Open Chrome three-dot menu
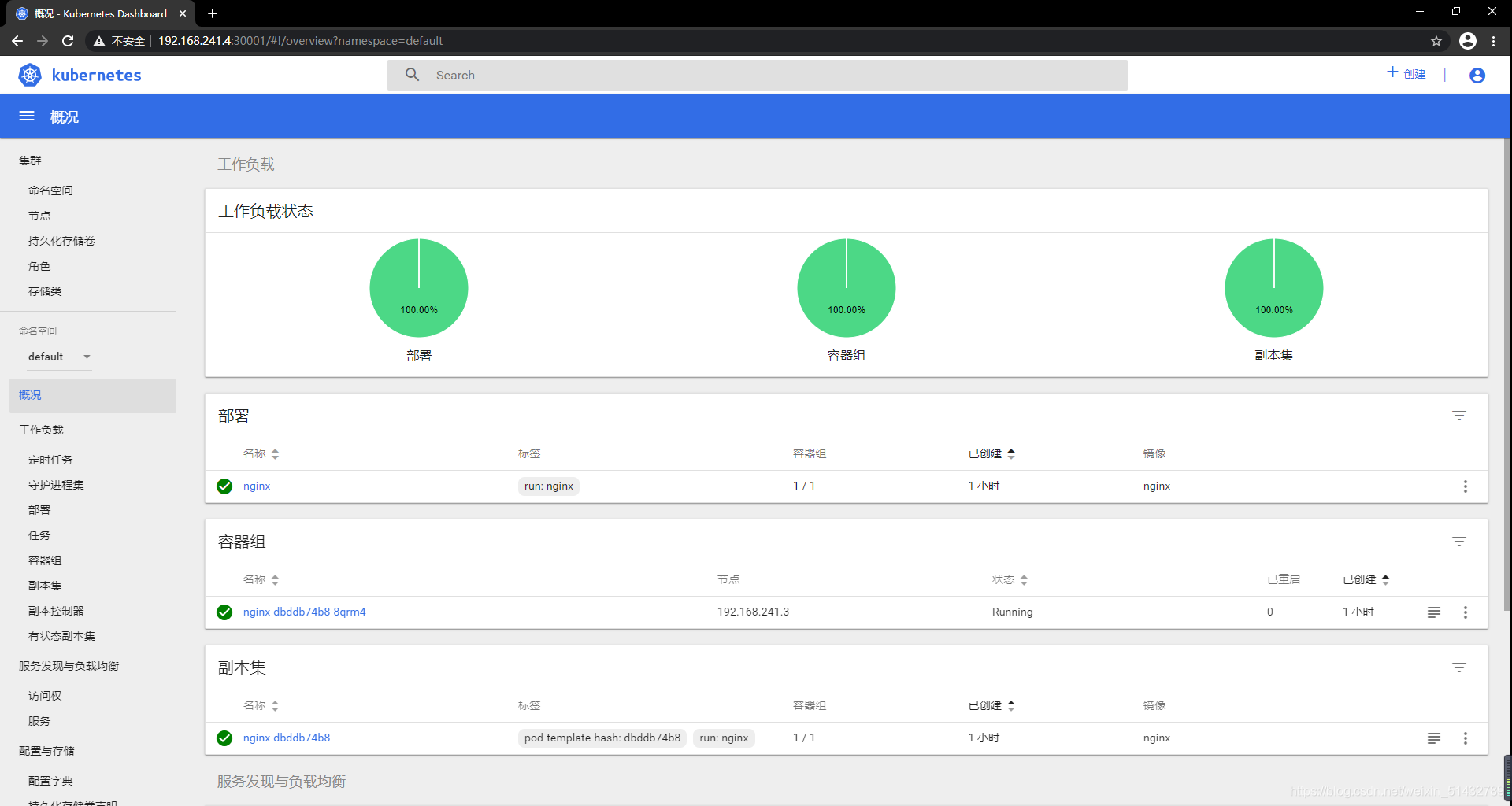 [1494, 41]
